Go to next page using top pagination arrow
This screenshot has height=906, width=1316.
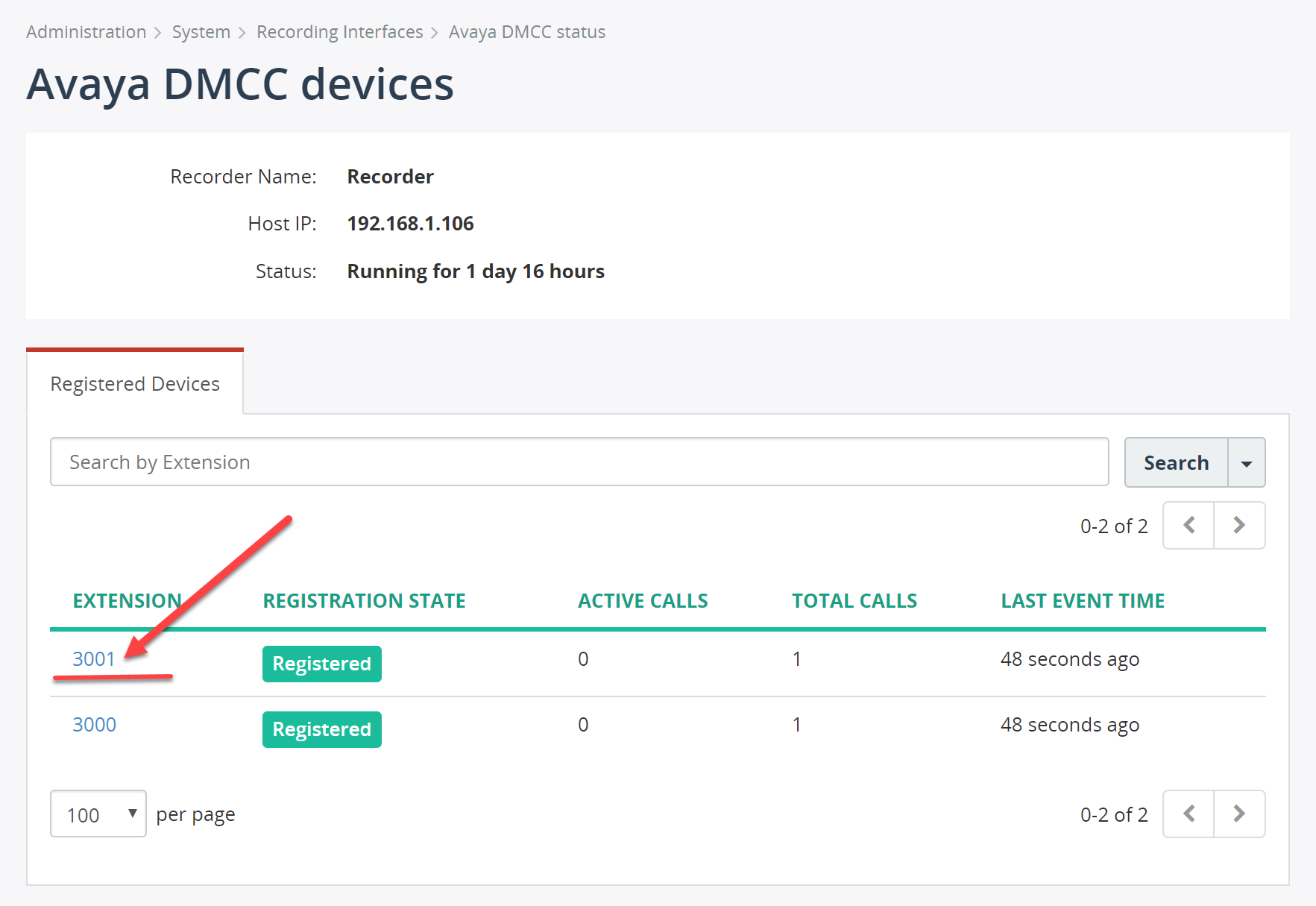click(x=1239, y=525)
